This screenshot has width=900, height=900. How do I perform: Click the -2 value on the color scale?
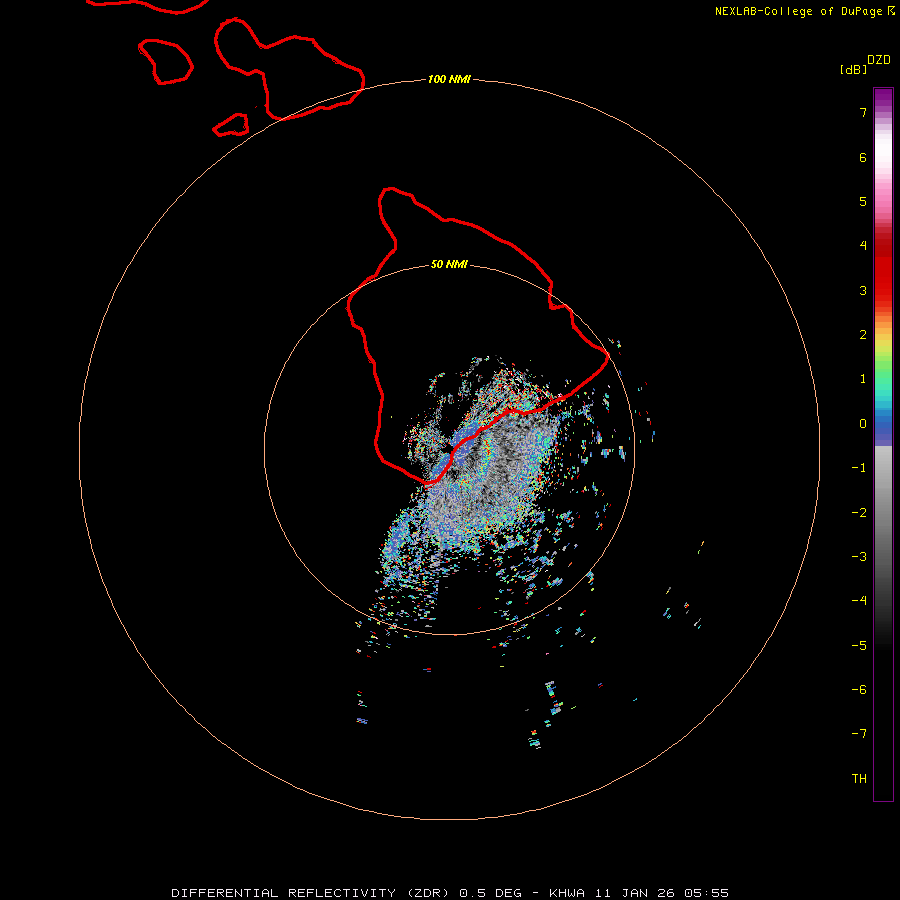(x=859, y=513)
